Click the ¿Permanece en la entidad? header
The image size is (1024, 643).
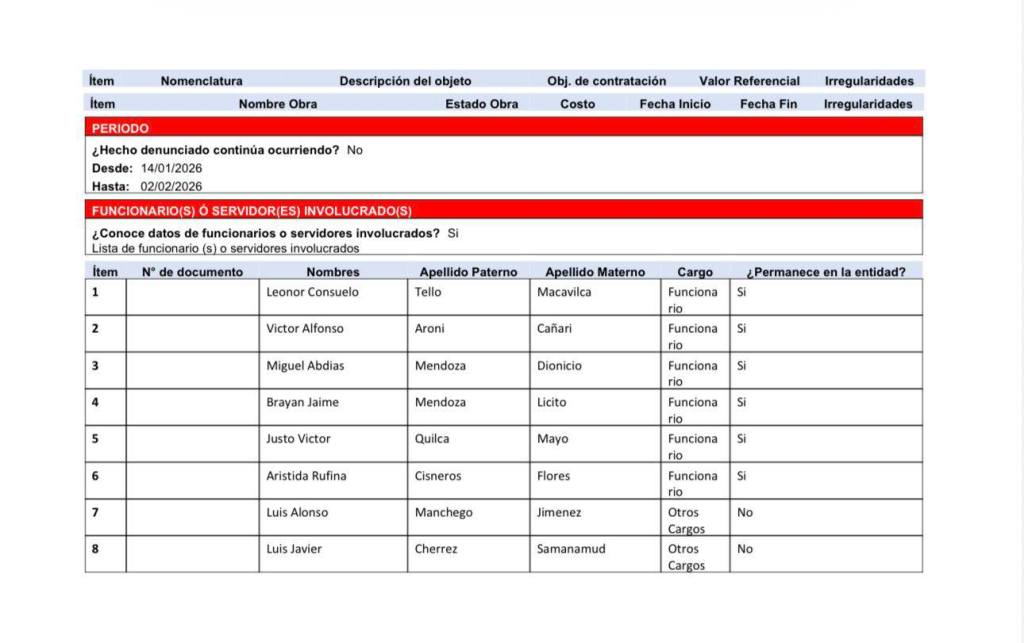click(826, 272)
